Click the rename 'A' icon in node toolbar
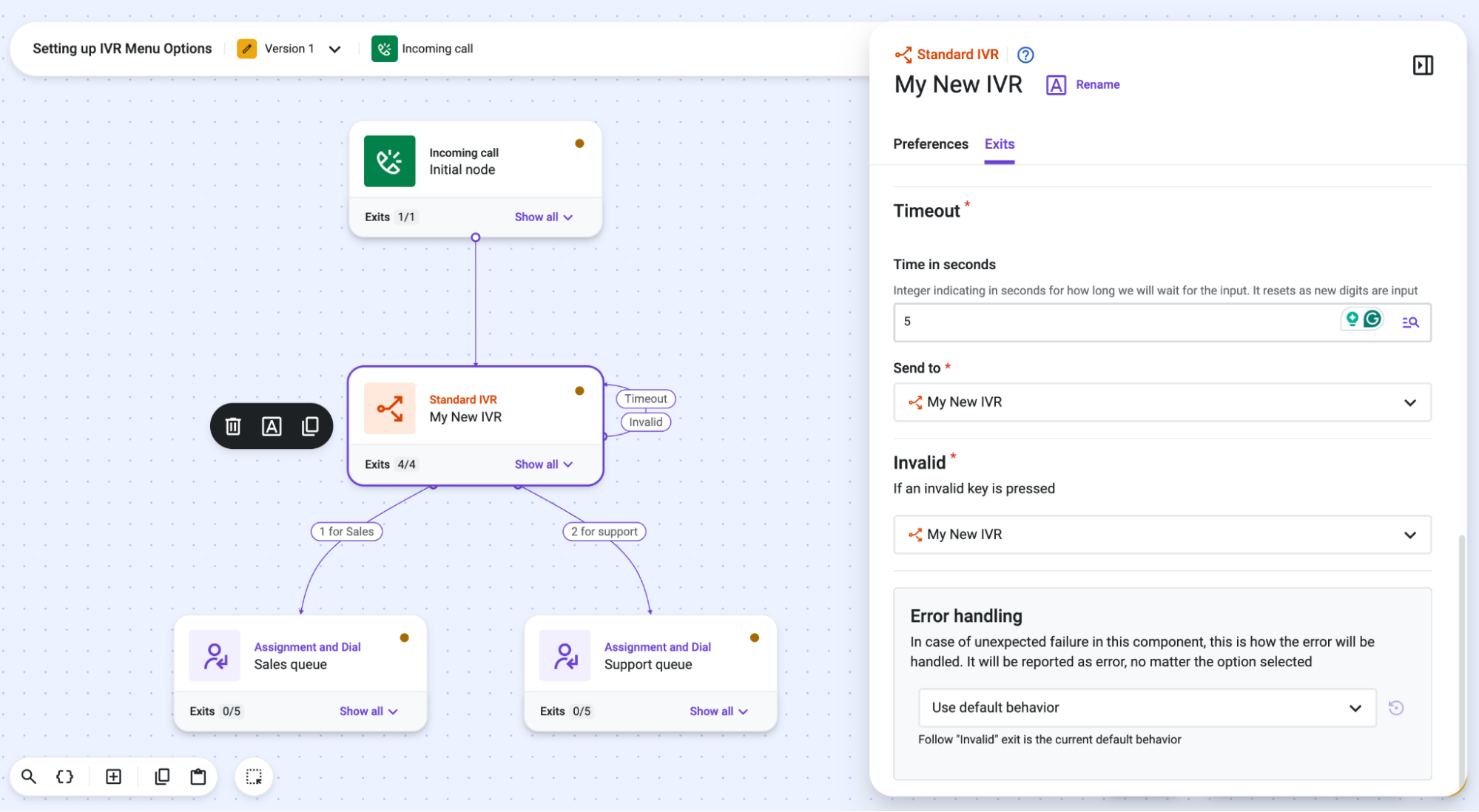 click(272, 426)
